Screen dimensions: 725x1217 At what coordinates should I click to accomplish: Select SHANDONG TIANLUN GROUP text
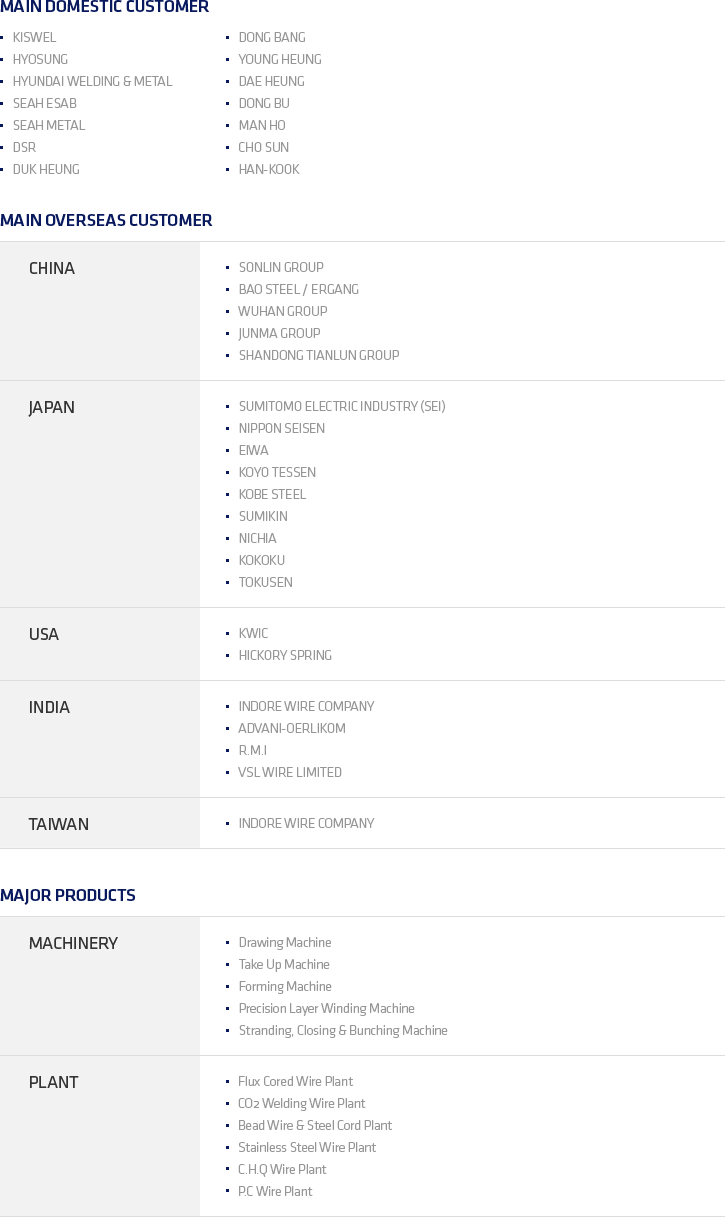[319, 355]
